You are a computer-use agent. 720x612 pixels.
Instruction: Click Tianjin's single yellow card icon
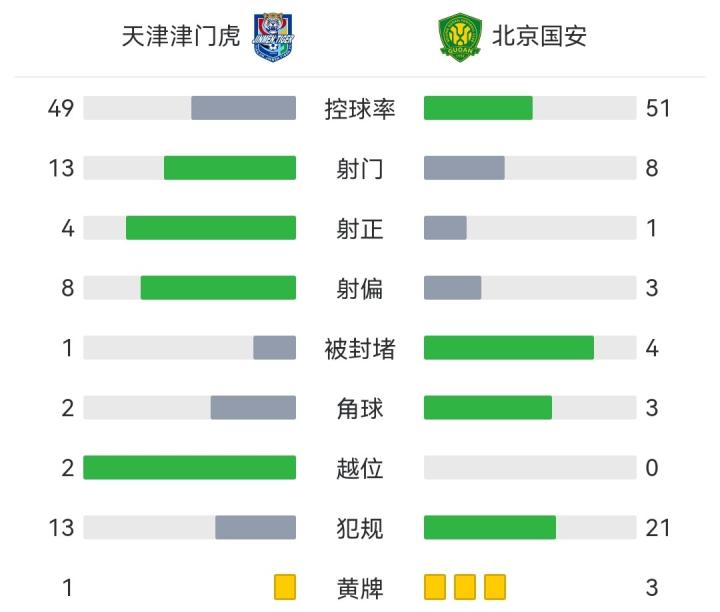pyautogui.click(x=285, y=587)
